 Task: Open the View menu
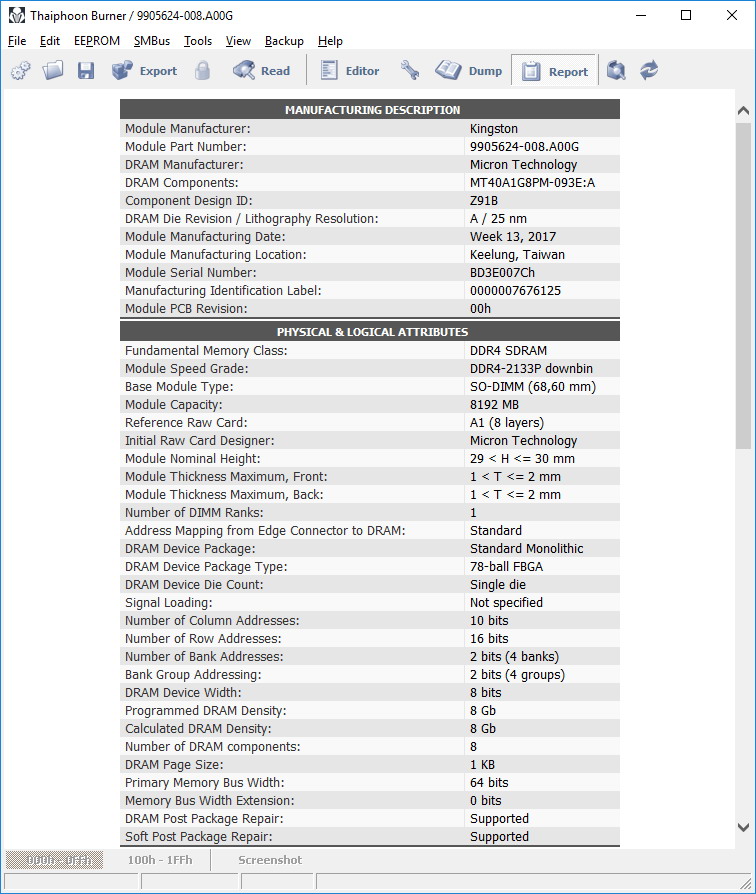point(238,41)
